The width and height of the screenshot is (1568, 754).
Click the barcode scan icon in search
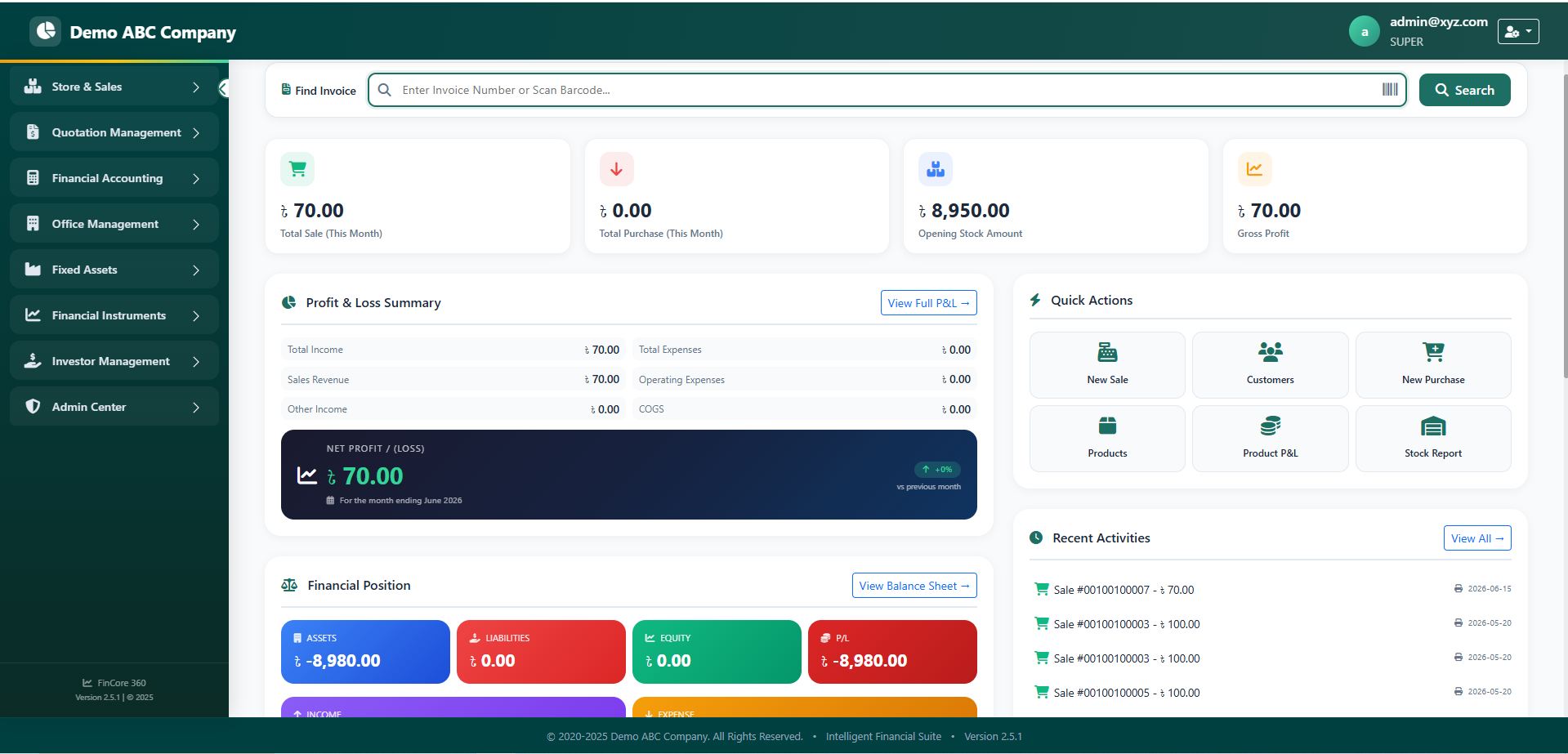click(x=1390, y=90)
